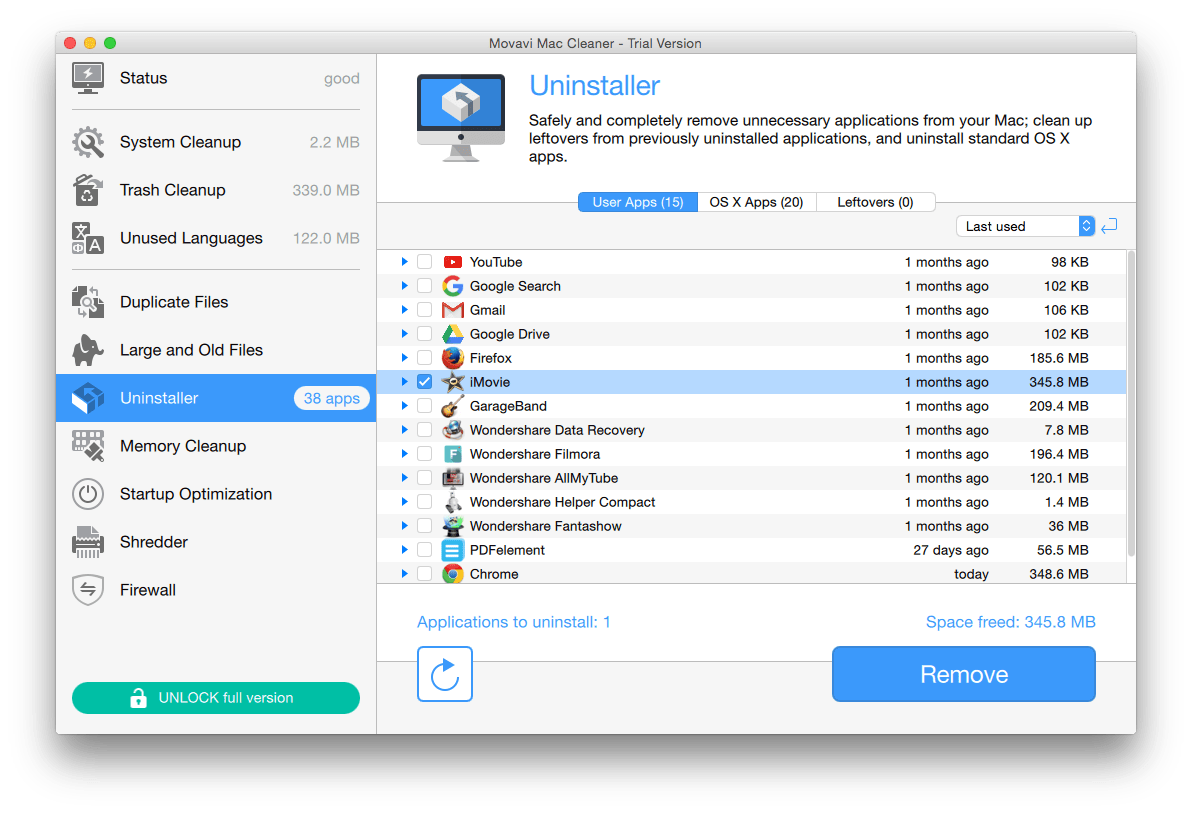Click the Wondershare Data Recovery icon
The width and height of the screenshot is (1192, 814).
point(452,430)
